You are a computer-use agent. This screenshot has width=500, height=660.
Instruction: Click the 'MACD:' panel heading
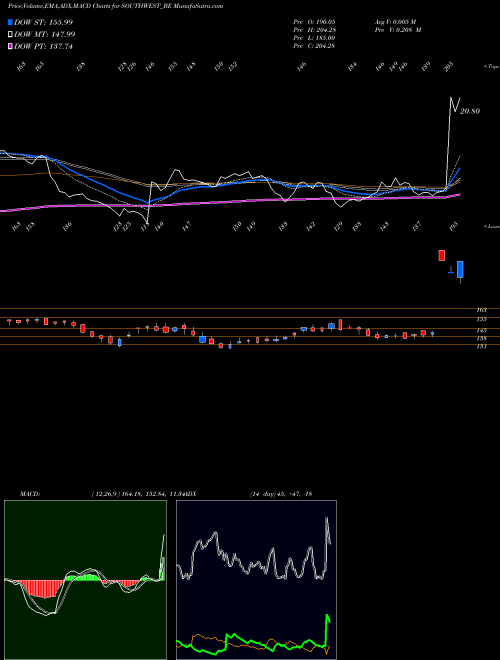point(29,494)
